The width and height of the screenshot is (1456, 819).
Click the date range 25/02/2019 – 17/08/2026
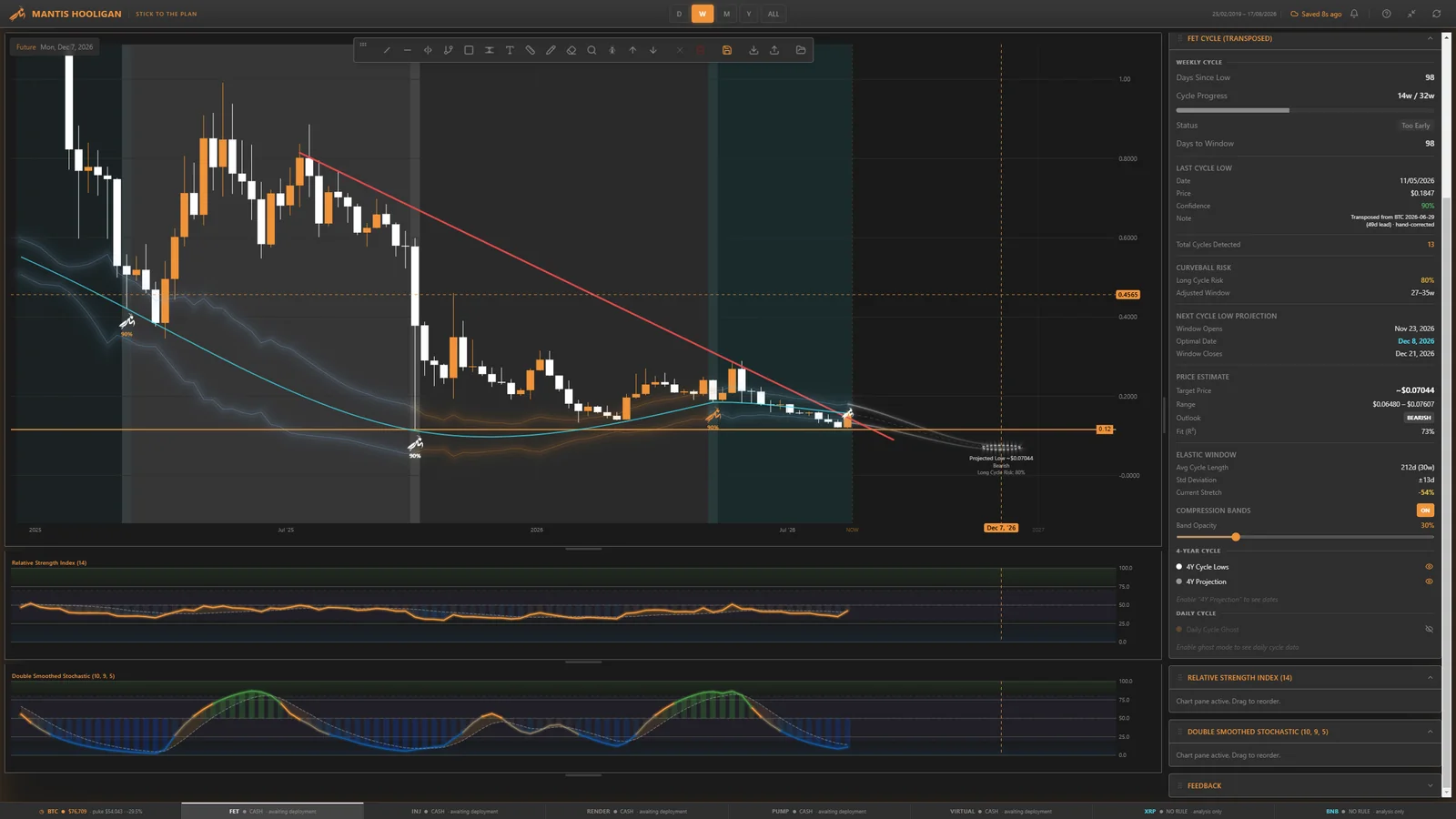[x=1244, y=14]
